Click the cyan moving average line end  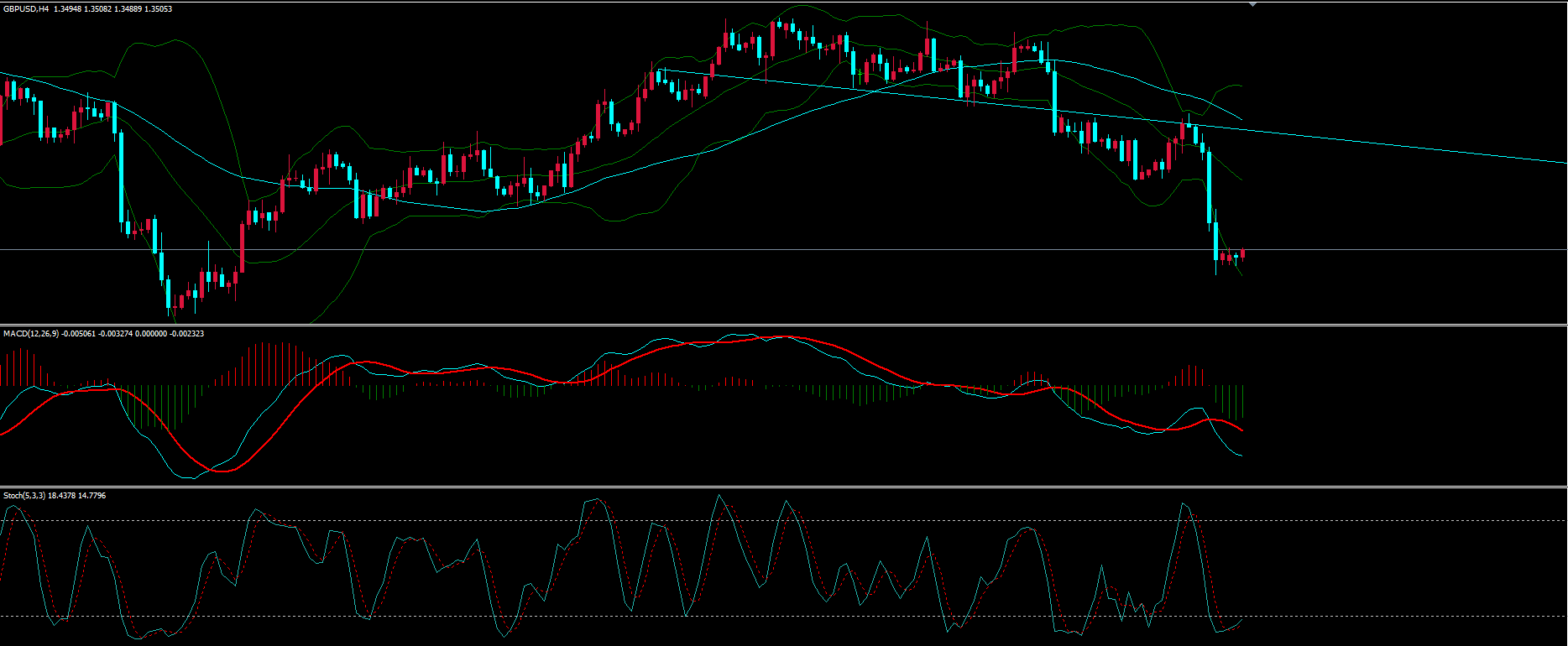tap(1239, 118)
